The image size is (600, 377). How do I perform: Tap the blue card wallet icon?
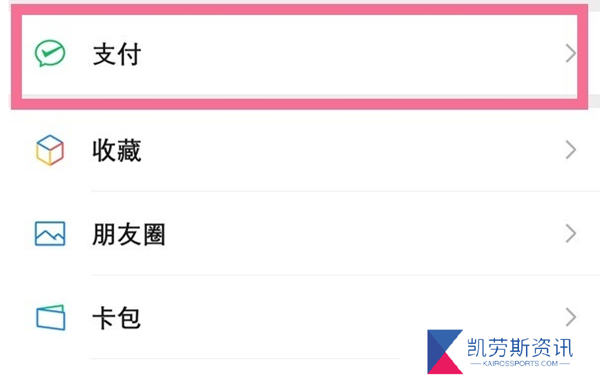(51, 317)
